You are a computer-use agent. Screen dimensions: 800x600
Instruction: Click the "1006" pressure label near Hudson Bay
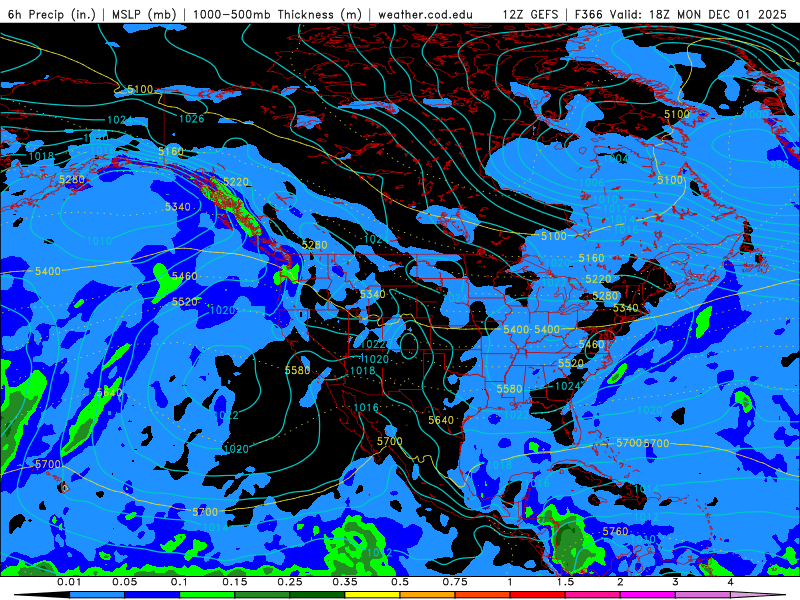591,183
